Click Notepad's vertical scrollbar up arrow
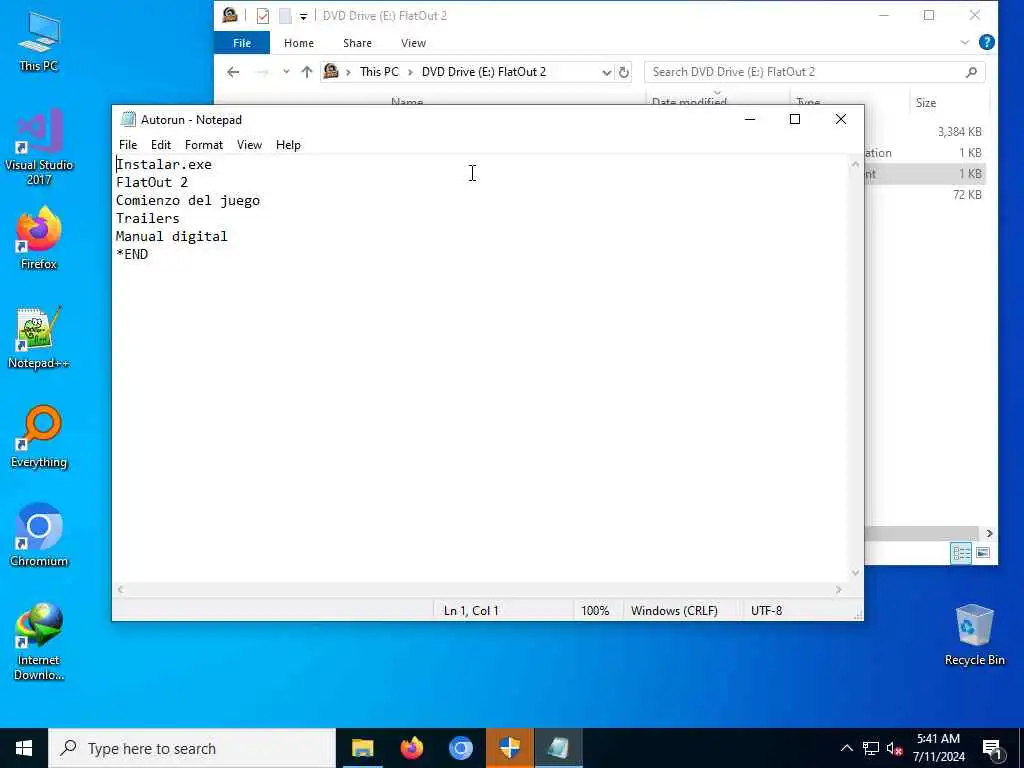1024x768 pixels. coord(856,164)
